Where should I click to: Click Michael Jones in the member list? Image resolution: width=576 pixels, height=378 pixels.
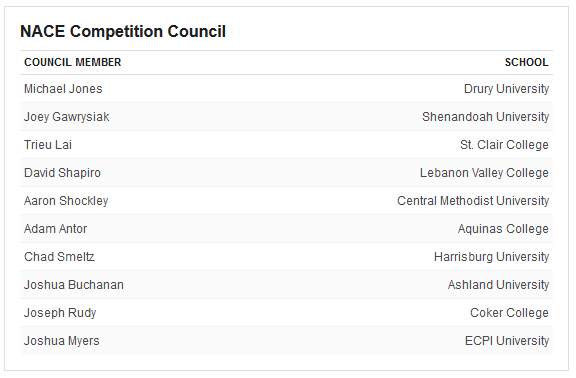click(63, 89)
